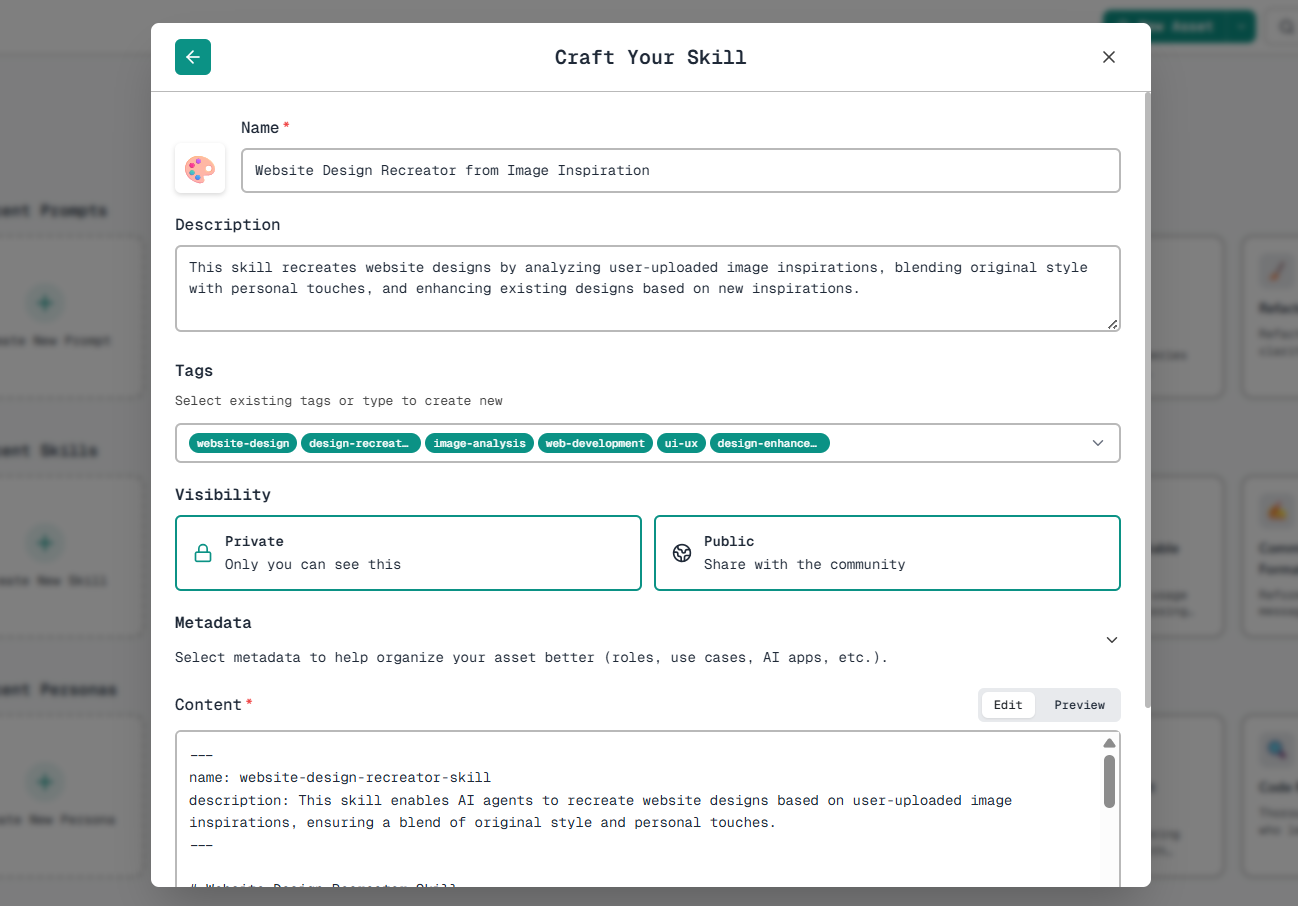Select the Private visibility option

pyautogui.click(x=408, y=552)
